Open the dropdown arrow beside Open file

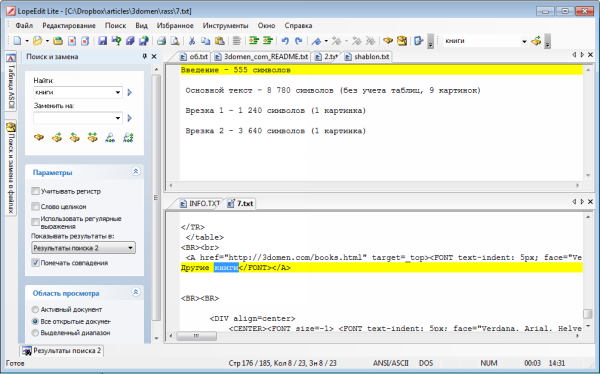[47, 41]
